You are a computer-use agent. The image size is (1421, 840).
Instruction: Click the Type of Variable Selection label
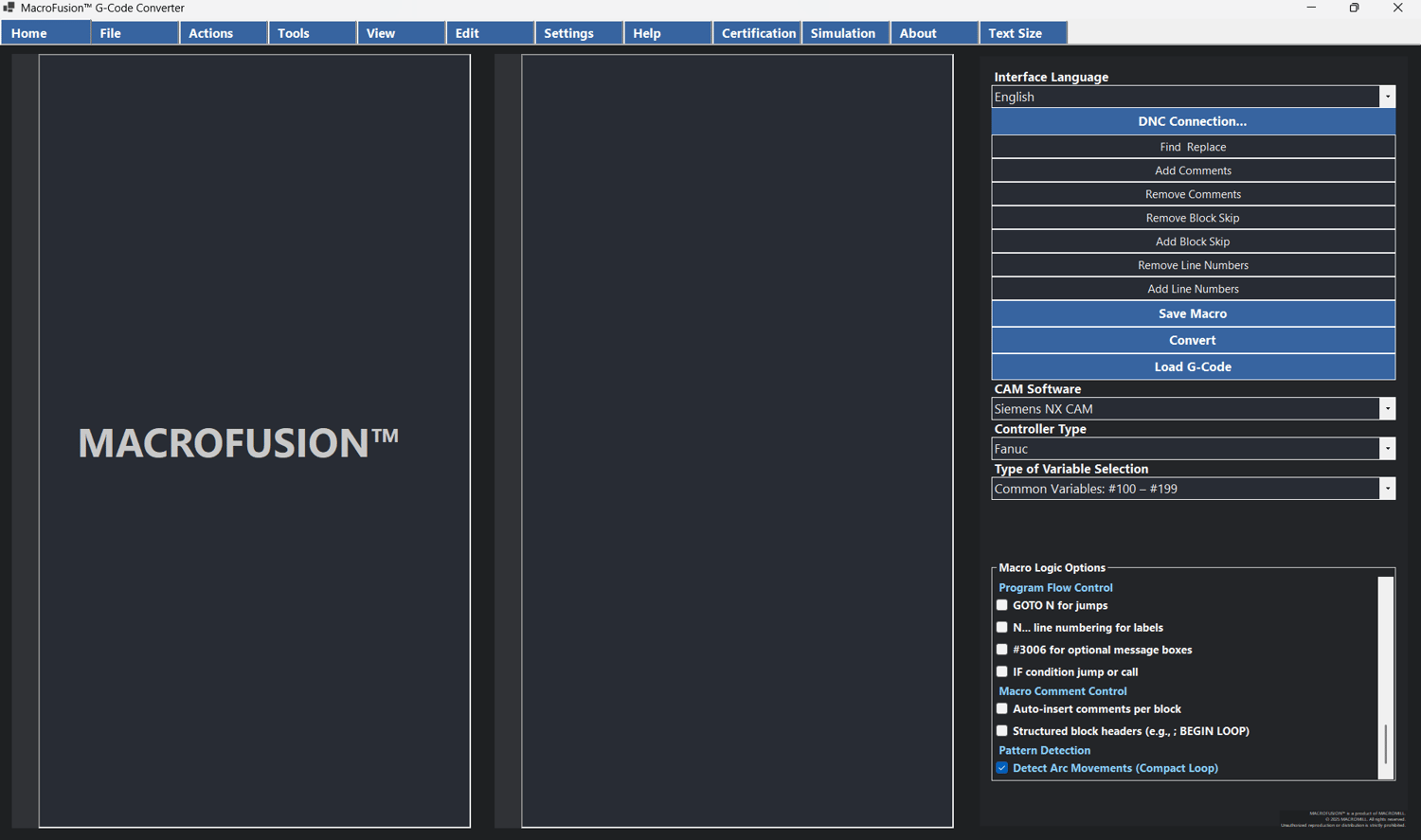[x=1071, y=469]
